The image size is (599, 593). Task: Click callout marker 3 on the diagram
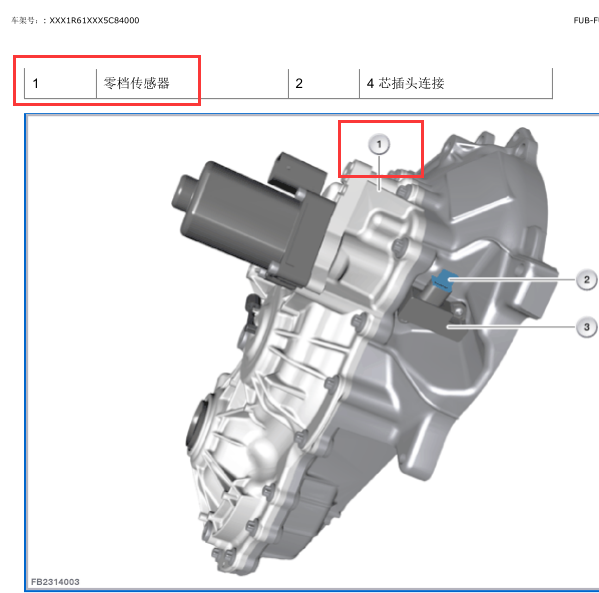point(586,327)
